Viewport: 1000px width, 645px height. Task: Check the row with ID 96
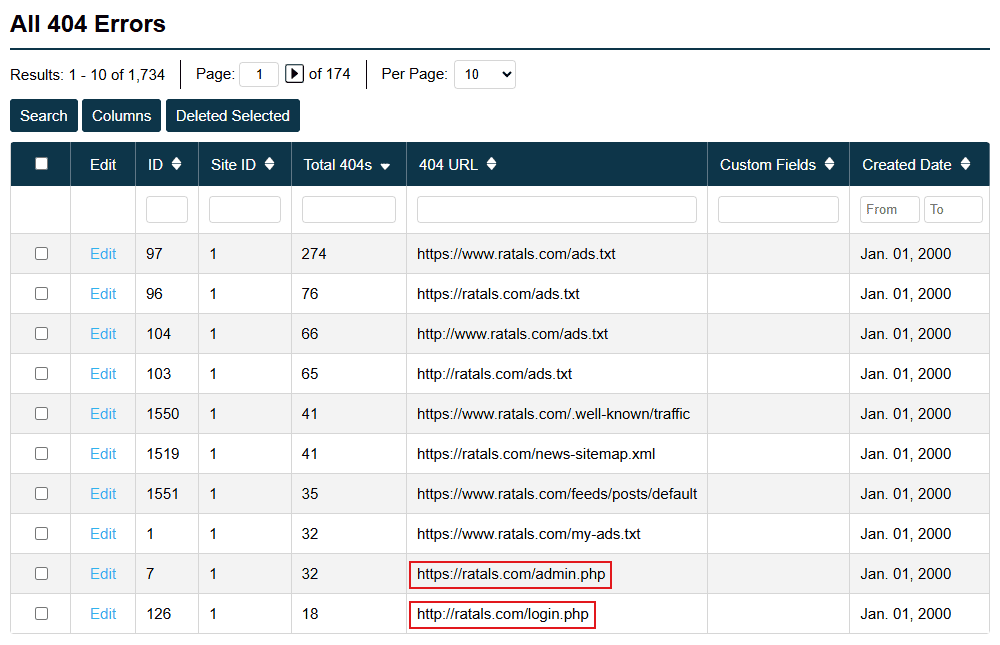click(x=41, y=293)
